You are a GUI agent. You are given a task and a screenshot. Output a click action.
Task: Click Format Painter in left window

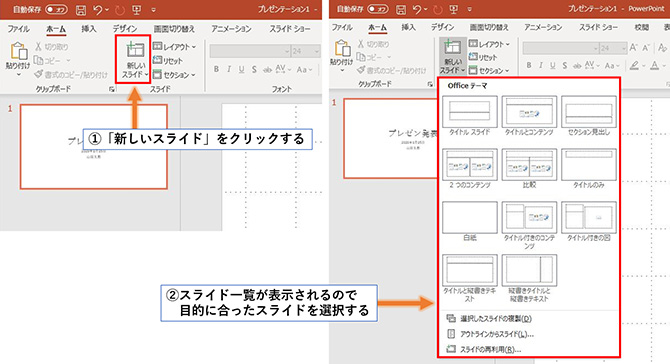pyautogui.click(x=71, y=75)
